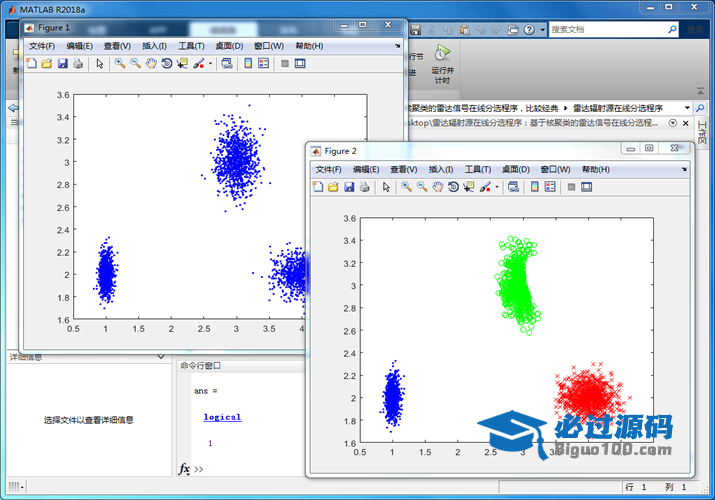Hide plot tools icon in Figure 1
Image resolution: width=715 pixels, height=500 pixels.
coord(285,64)
